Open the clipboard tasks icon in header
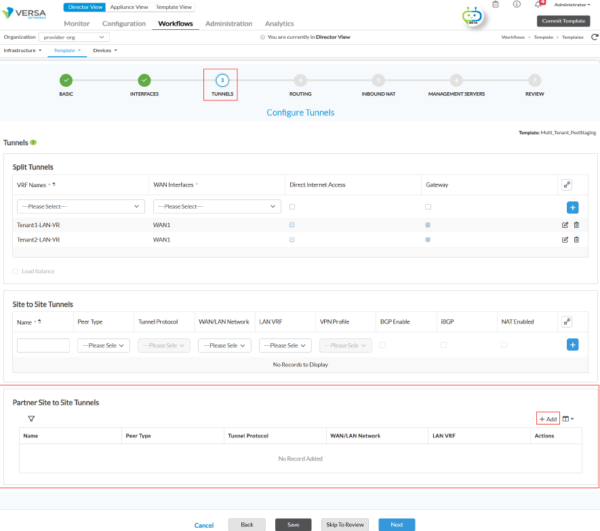Image resolution: width=600 pixels, height=531 pixels. tap(496, 5)
